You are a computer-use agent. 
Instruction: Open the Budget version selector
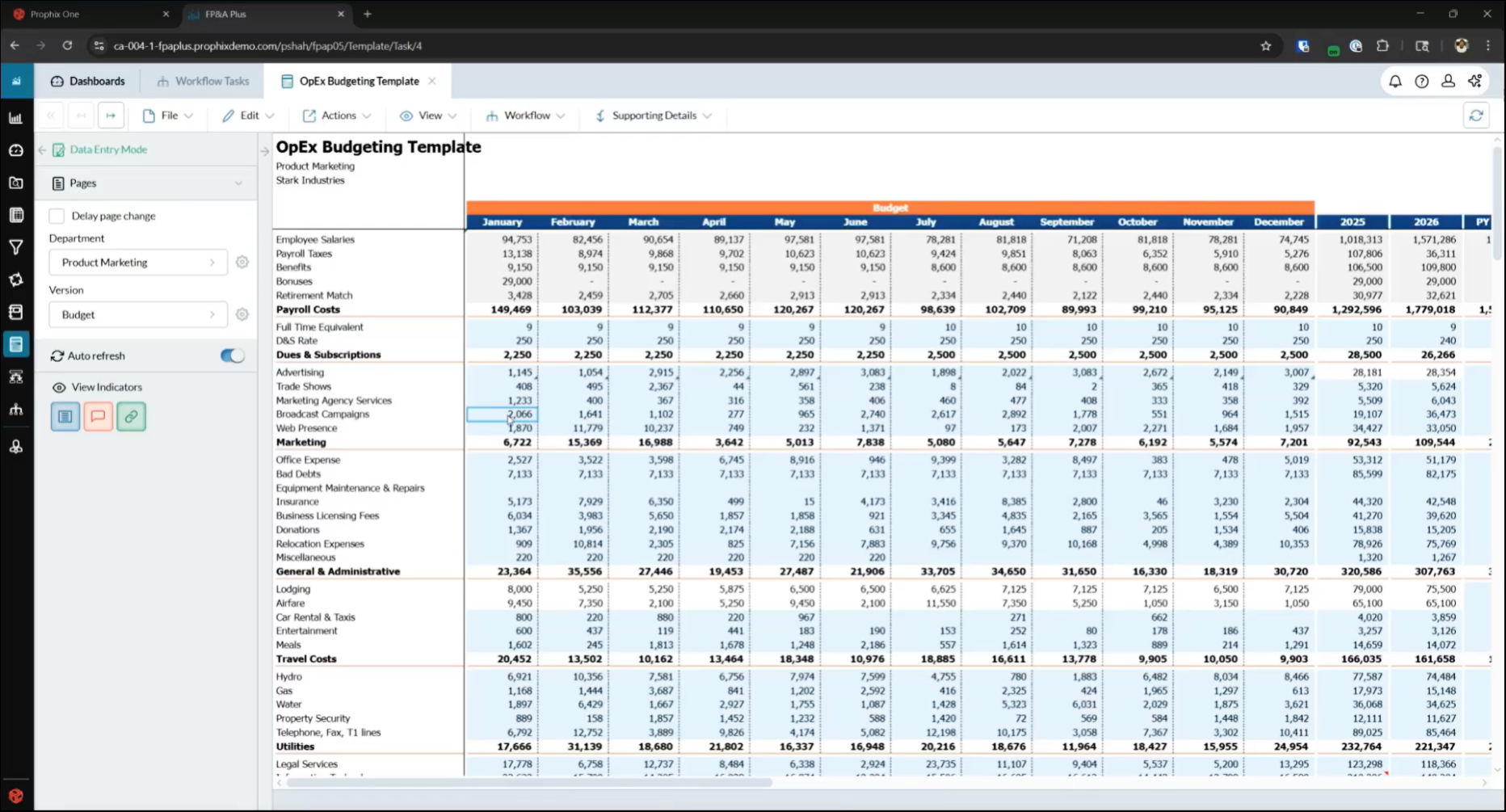pyautogui.click(x=137, y=314)
